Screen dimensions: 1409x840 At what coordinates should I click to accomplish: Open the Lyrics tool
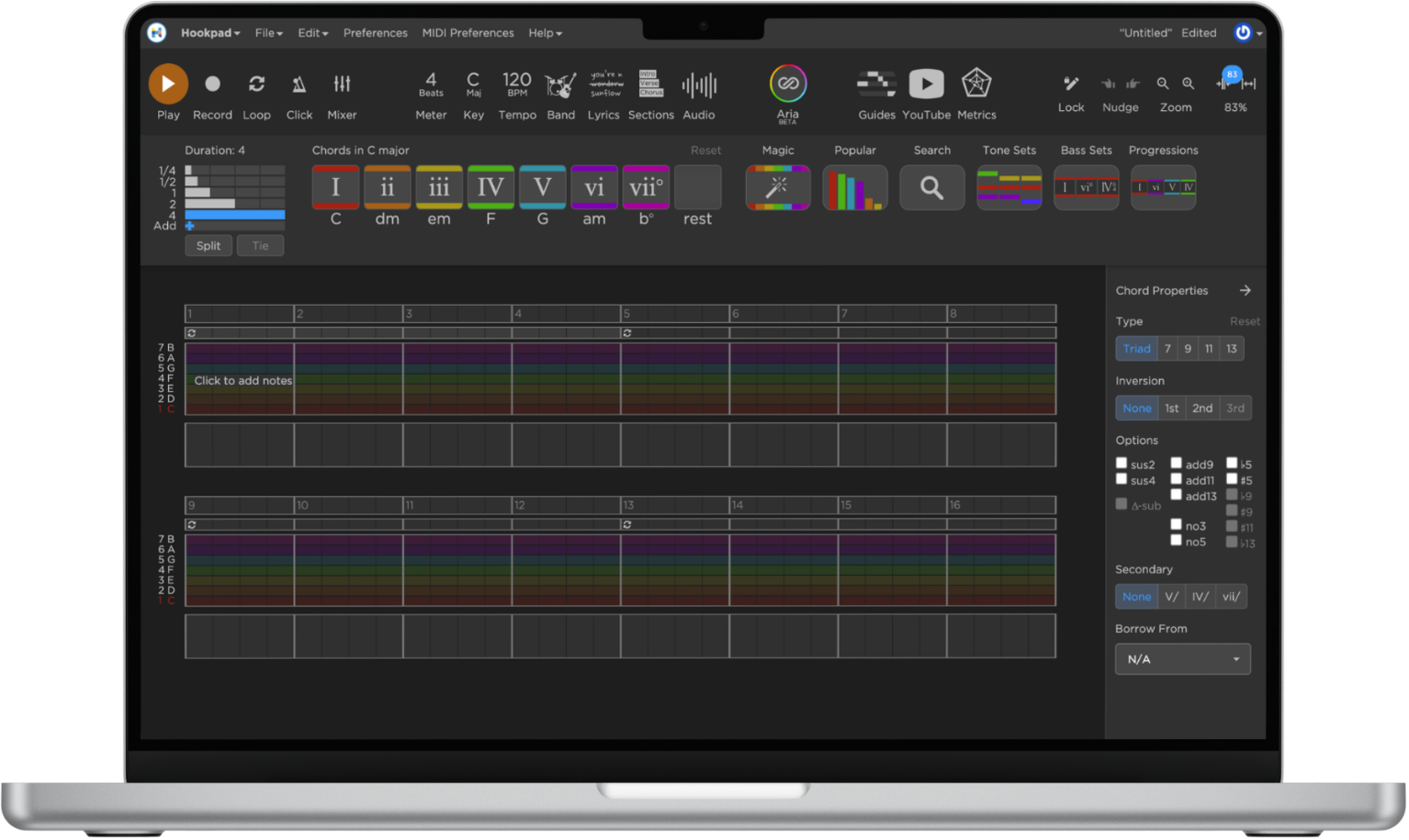[x=604, y=84]
